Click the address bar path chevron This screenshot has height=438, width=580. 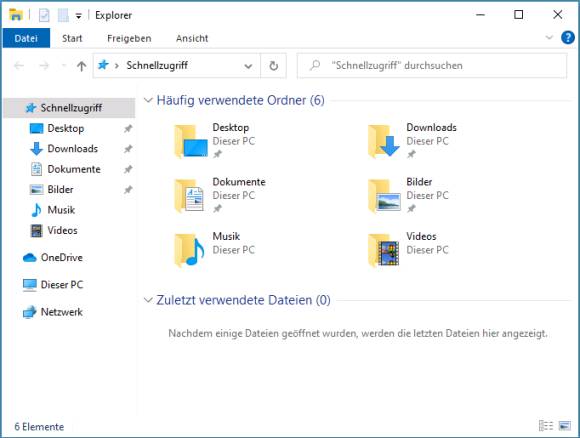117,66
